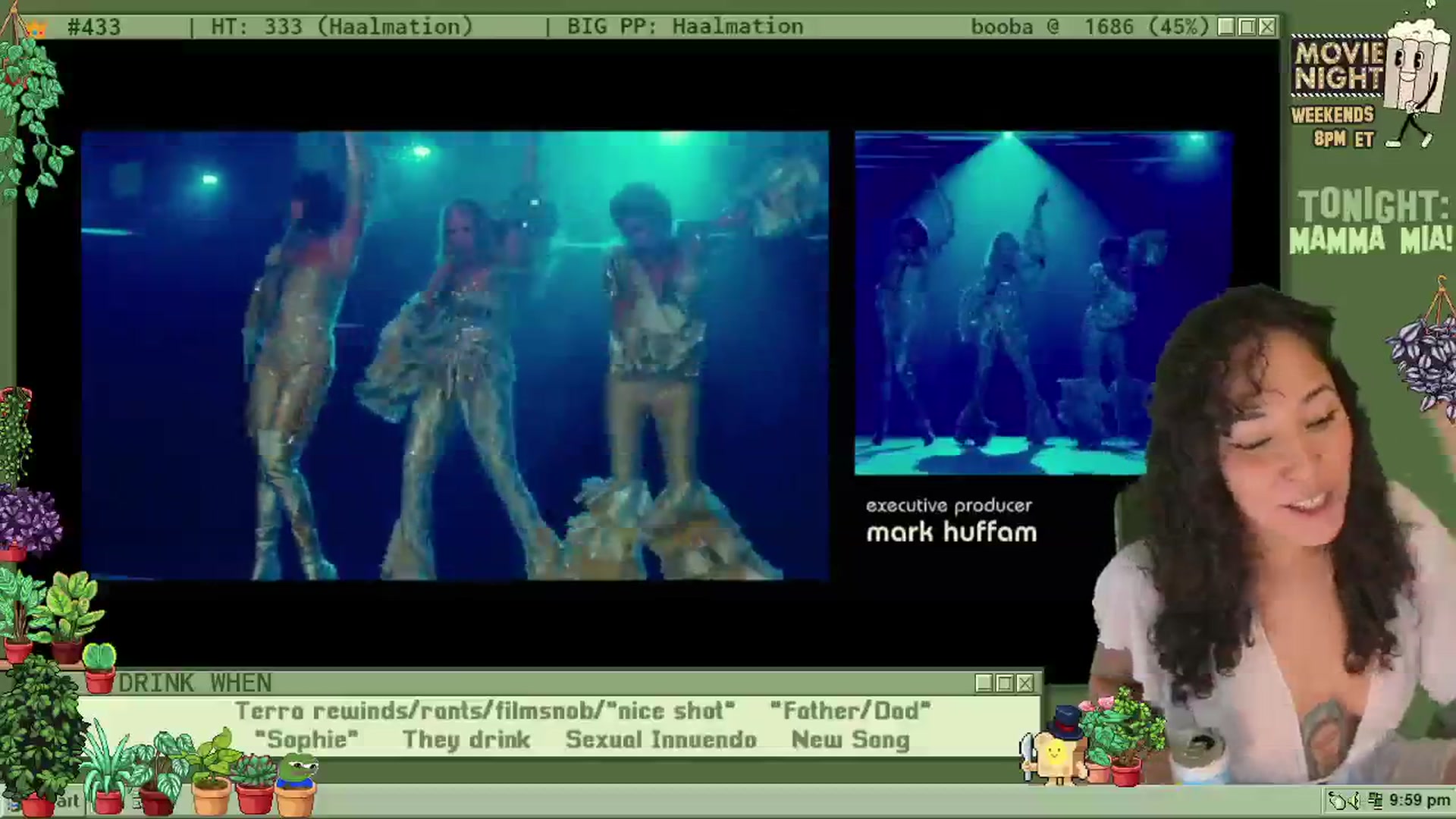Viewport: 1456px width, 819px height.
Task: Click the HT: 333 (Haalmation) label
Action: tap(341, 27)
